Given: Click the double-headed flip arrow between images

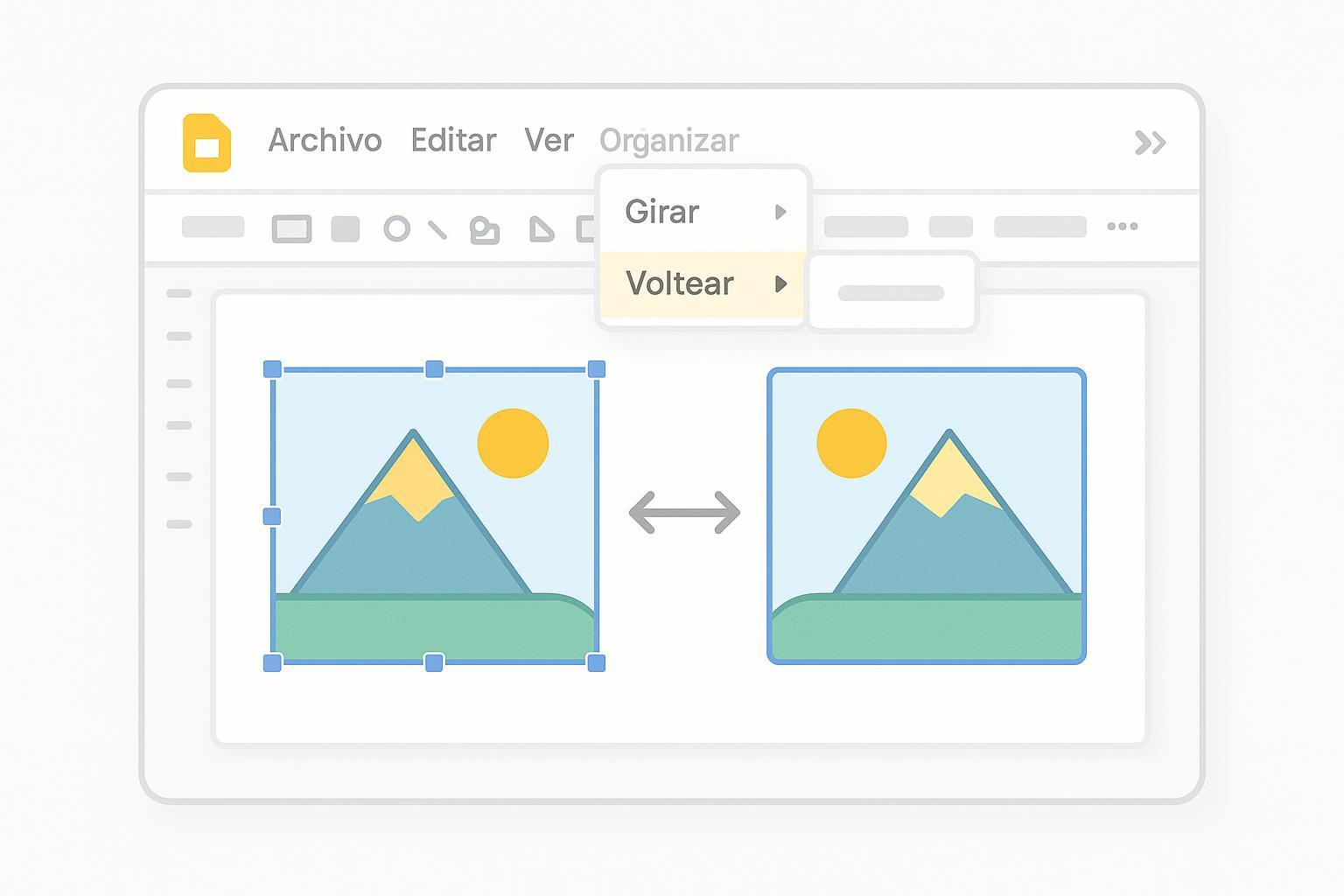Looking at the screenshot, I should click(x=684, y=513).
